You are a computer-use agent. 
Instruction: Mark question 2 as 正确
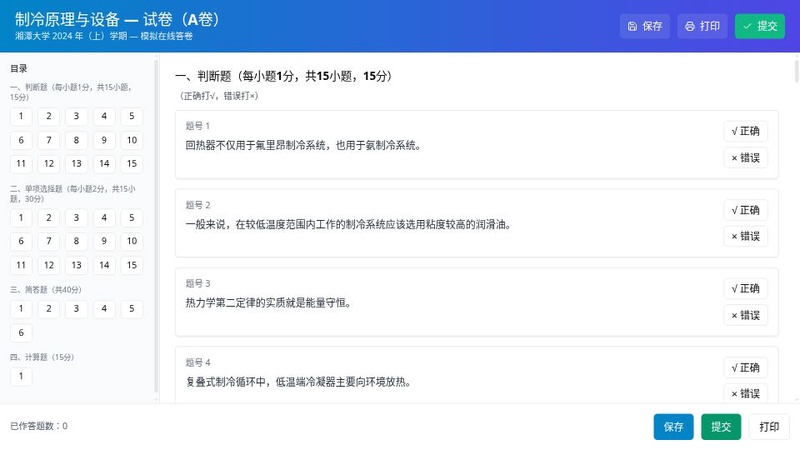[x=745, y=210]
